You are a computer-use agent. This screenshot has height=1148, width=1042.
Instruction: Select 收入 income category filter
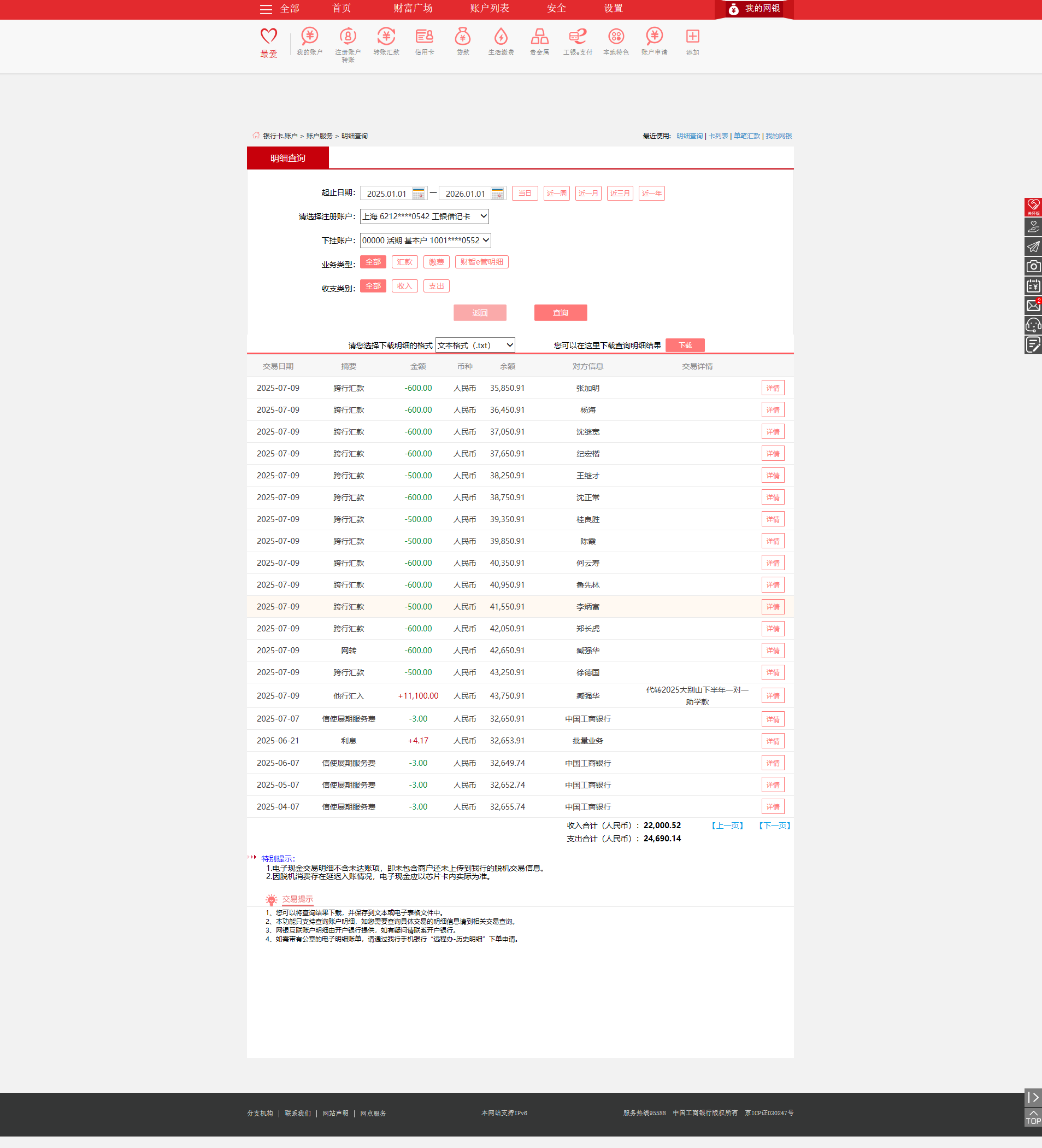[x=405, y=286]
